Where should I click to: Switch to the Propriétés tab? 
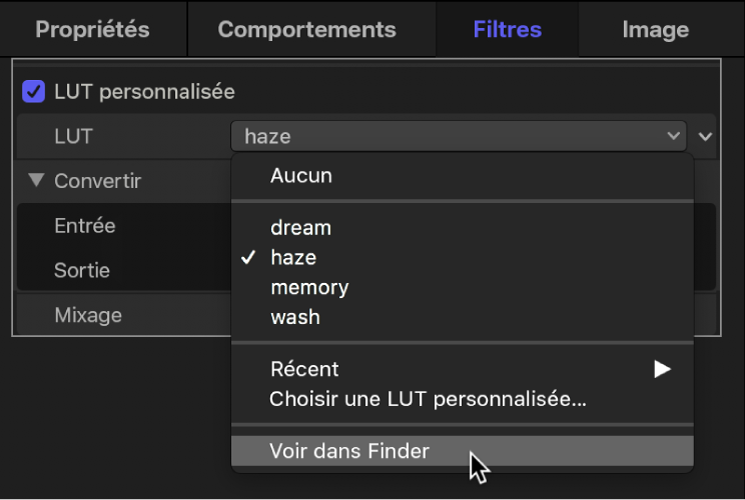[x=92, y=29]
